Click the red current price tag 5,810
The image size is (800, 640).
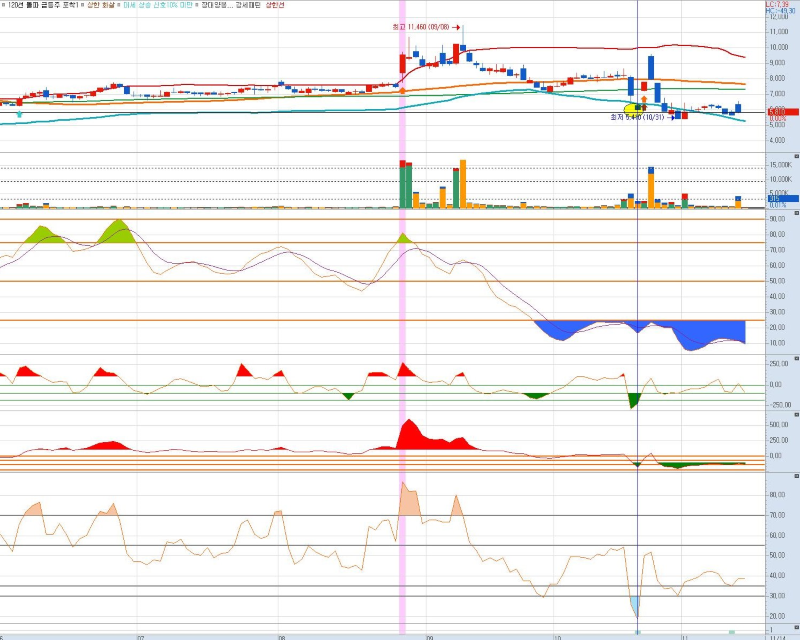(783, 111)
